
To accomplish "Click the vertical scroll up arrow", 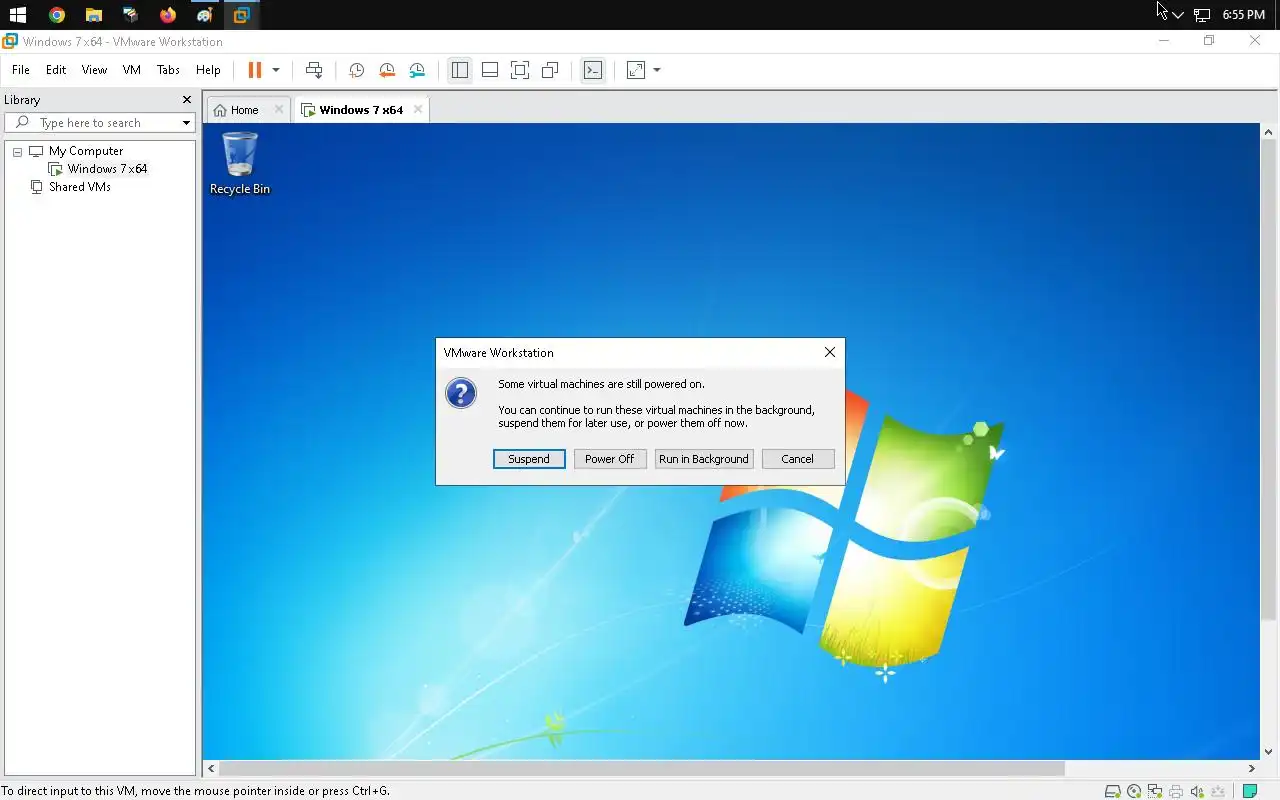I will (x=1268, y=130).
